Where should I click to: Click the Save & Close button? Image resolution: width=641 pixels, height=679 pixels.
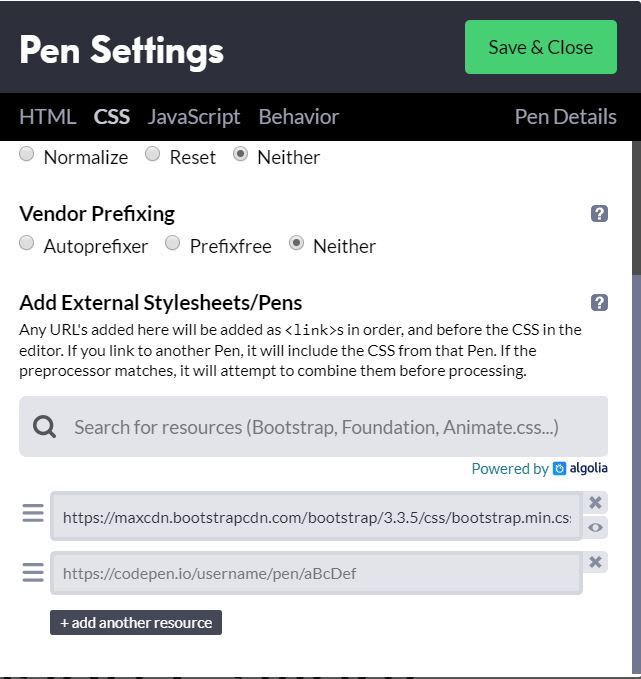541,47
